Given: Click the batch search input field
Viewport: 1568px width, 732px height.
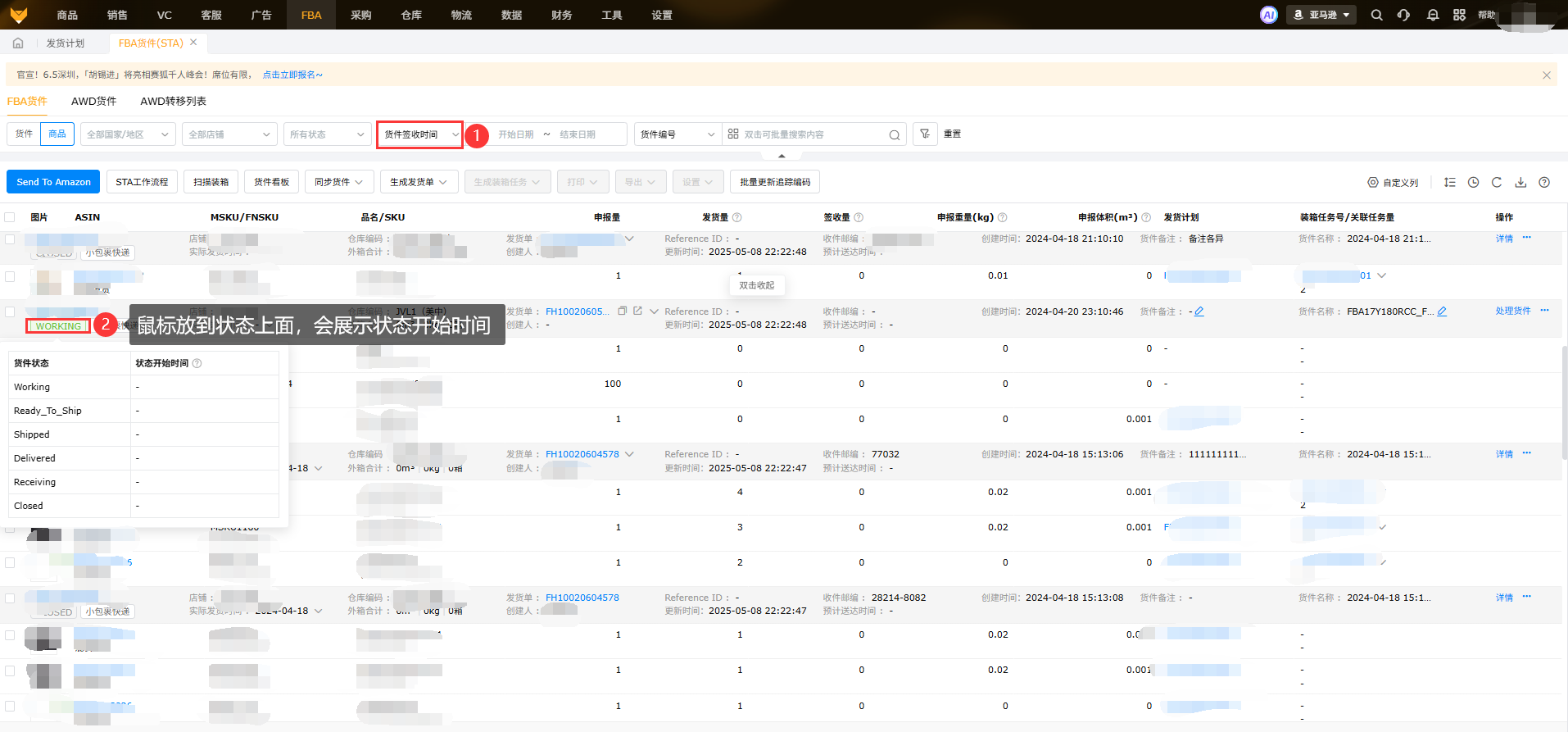Looking at the screenshot, I should 811,134.
